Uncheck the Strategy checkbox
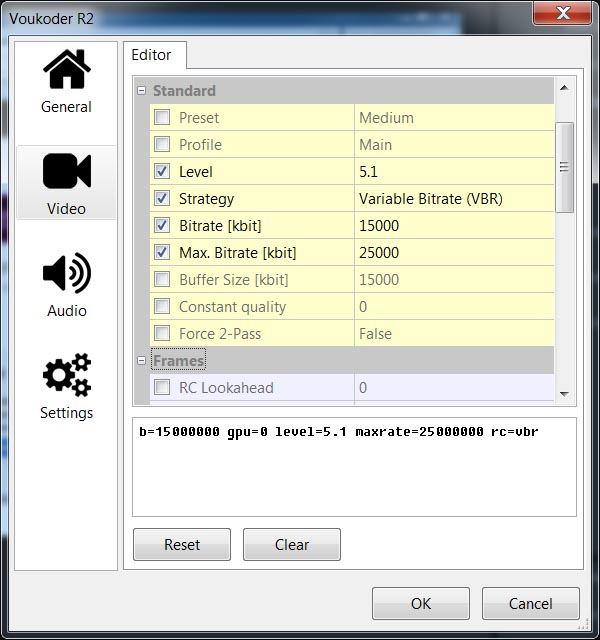Viewport: 600px width, 640px height. [162, 198]
